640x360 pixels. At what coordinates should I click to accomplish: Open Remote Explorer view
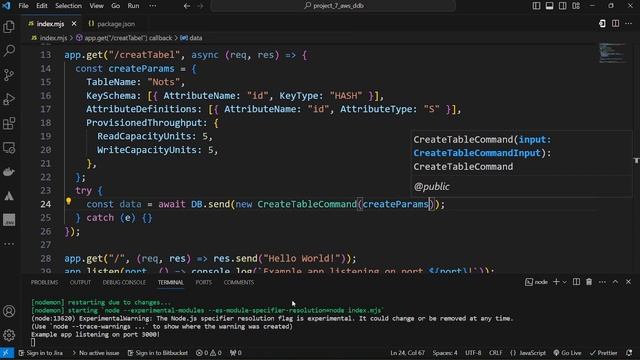tap(9, 147)
